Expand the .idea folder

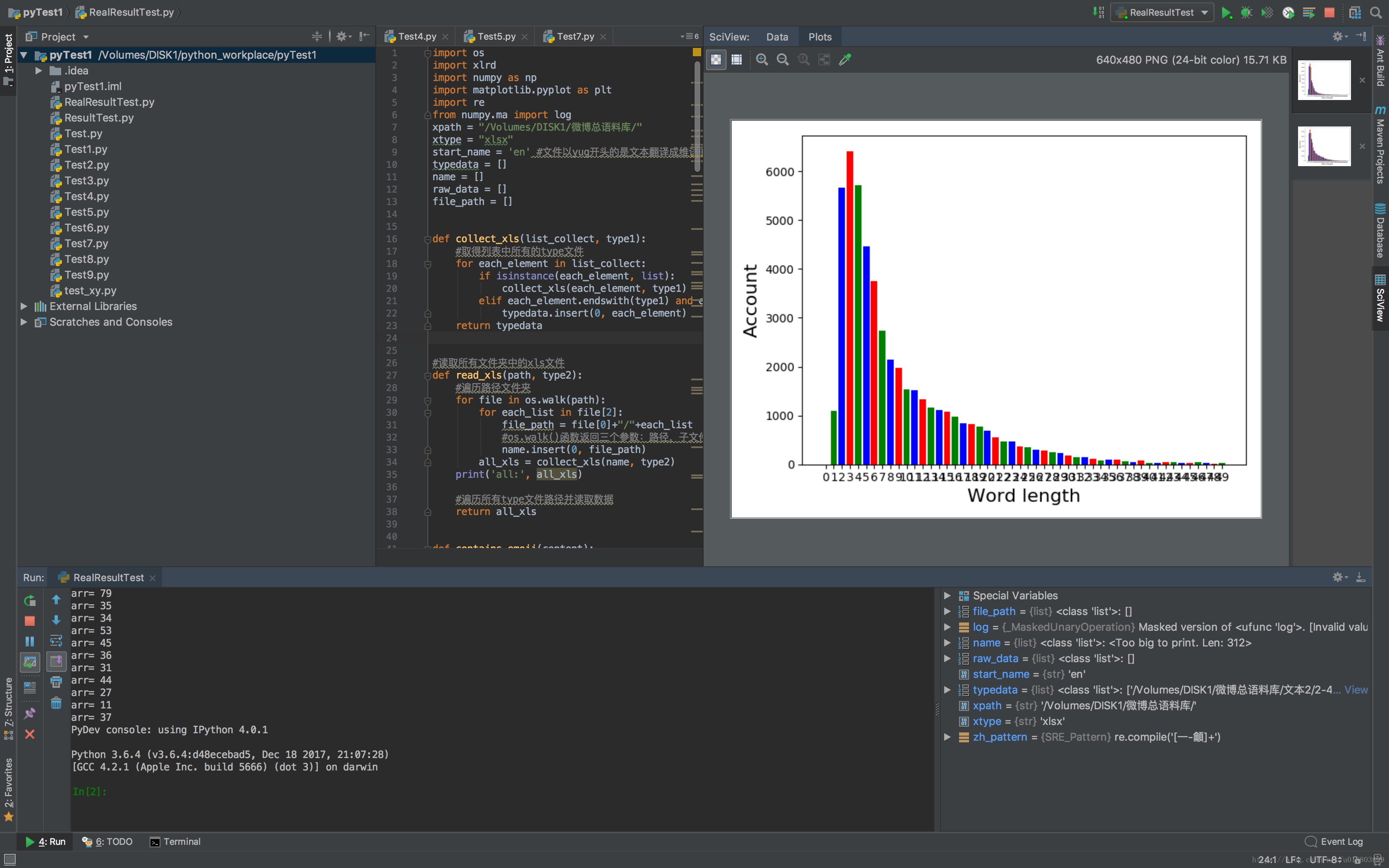coord(38,71)
